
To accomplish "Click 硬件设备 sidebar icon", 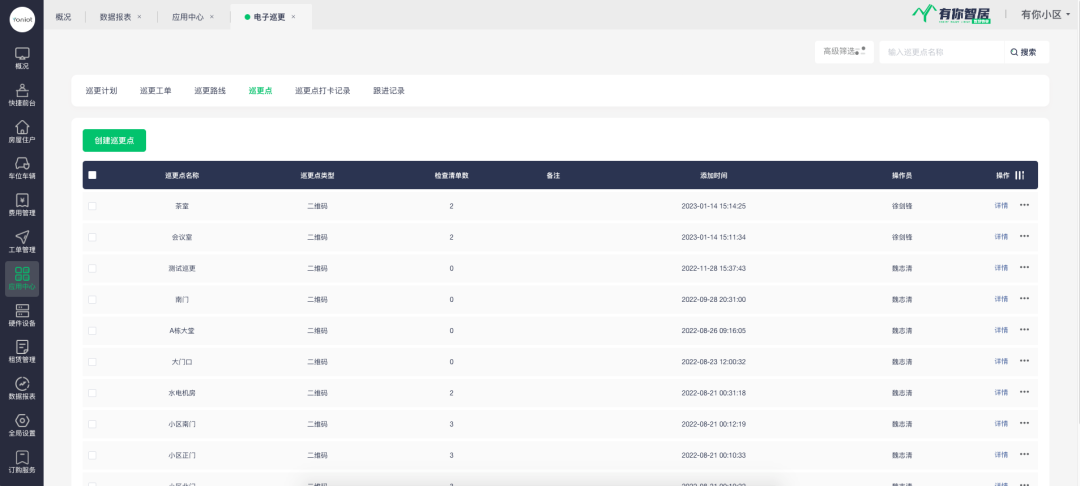I will click(21, 315).
